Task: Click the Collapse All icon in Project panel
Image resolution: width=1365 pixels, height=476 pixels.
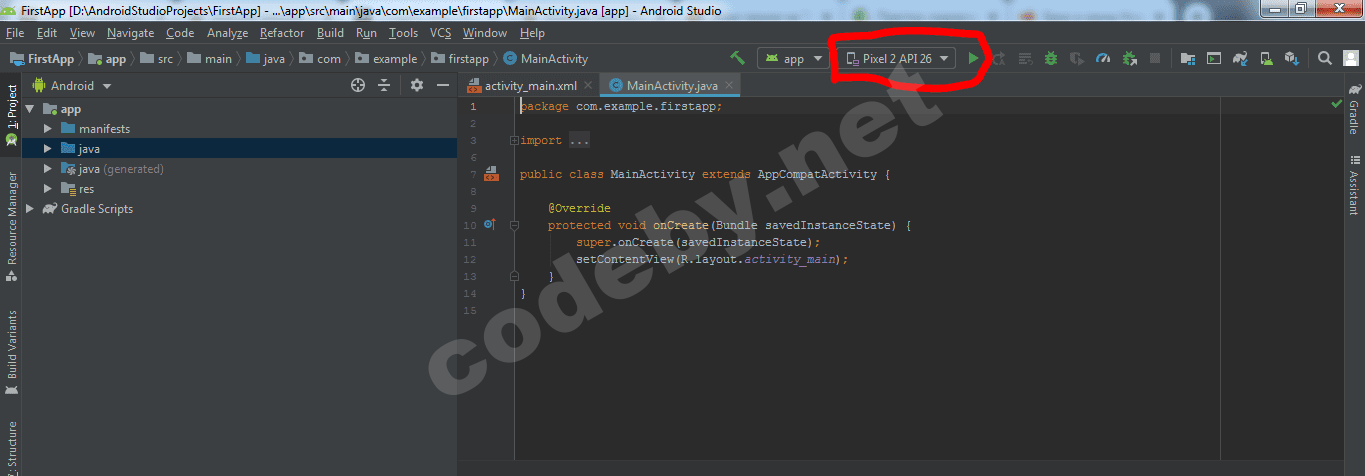Action: point(384,86)
